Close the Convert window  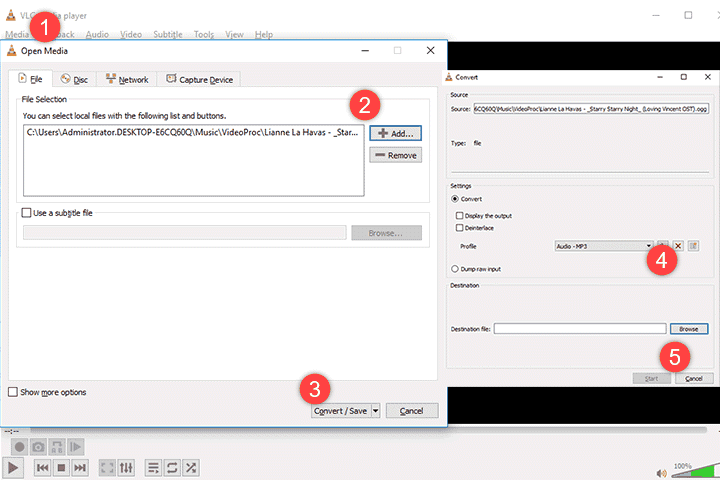[708, 77]
